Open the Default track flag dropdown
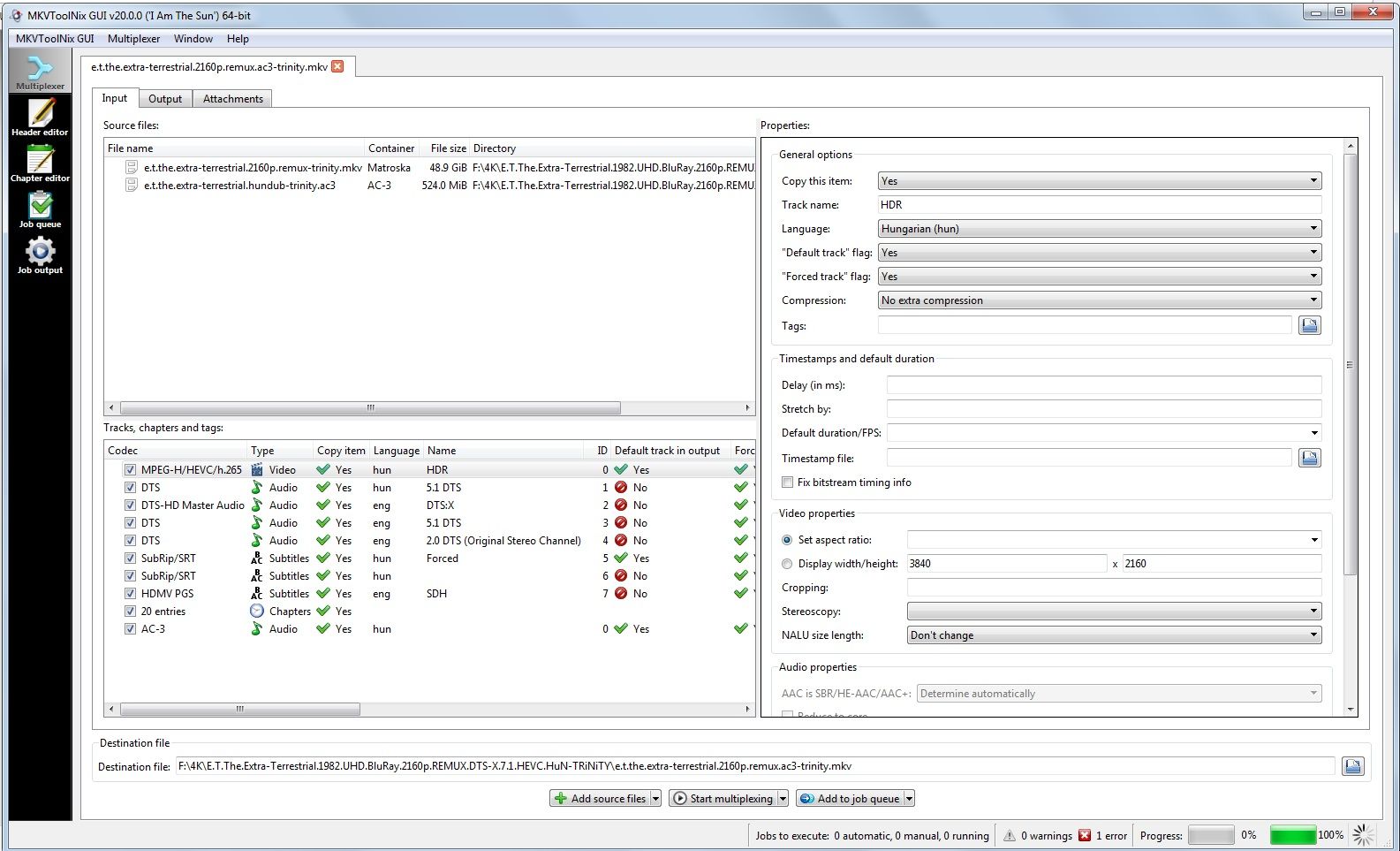 (1100, 252)
